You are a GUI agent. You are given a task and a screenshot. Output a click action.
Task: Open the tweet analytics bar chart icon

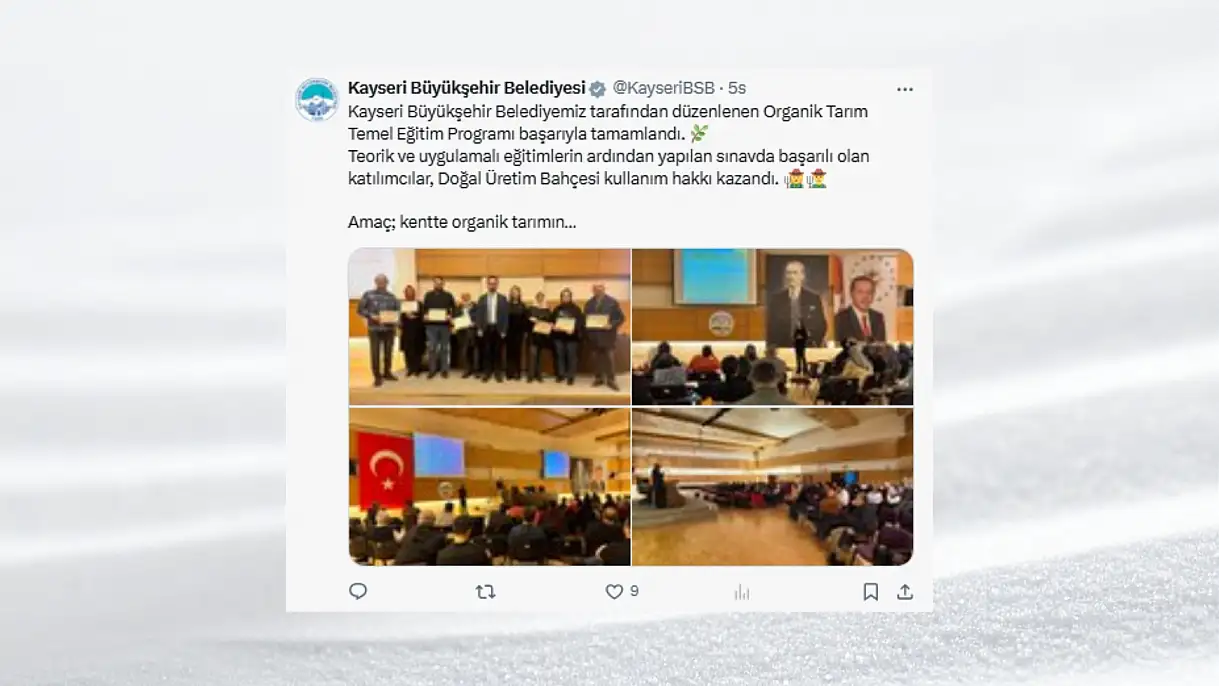pos(742,592)
